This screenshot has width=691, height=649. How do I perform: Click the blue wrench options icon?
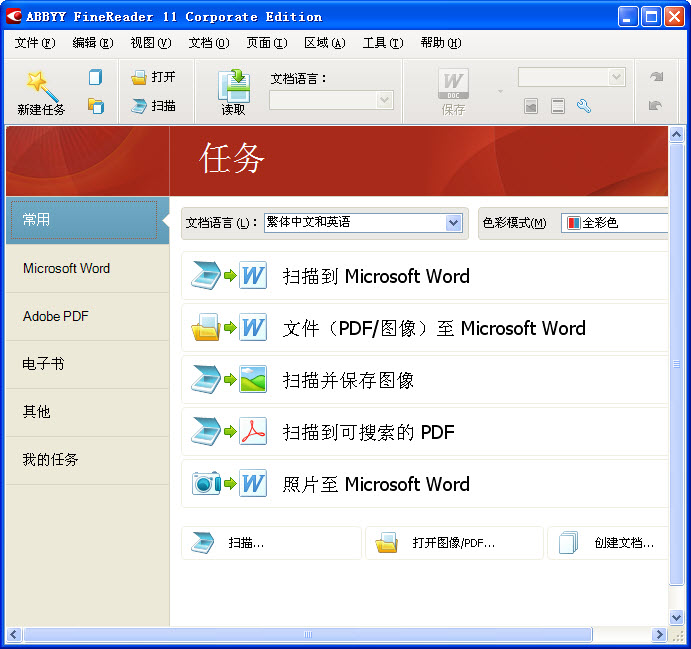coord(584,106)
